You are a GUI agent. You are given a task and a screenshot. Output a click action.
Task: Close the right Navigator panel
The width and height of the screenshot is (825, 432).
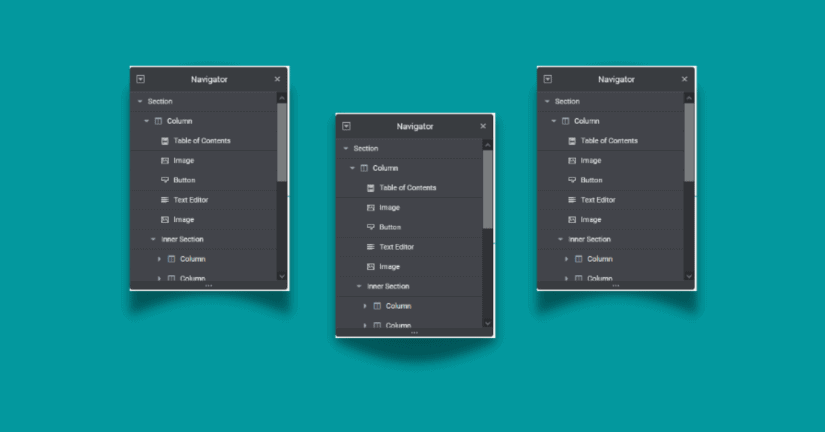[x=685, y=79]
